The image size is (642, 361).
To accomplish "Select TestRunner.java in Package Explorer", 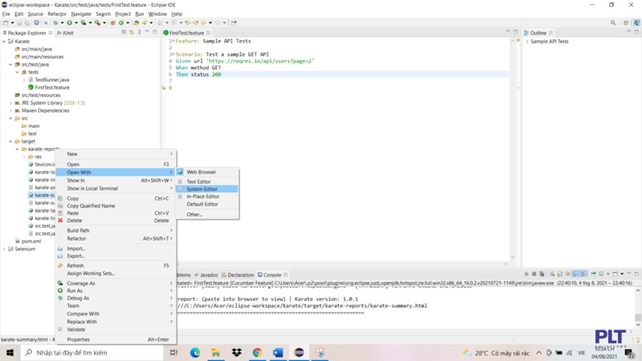I will click(x=52, y=80).
